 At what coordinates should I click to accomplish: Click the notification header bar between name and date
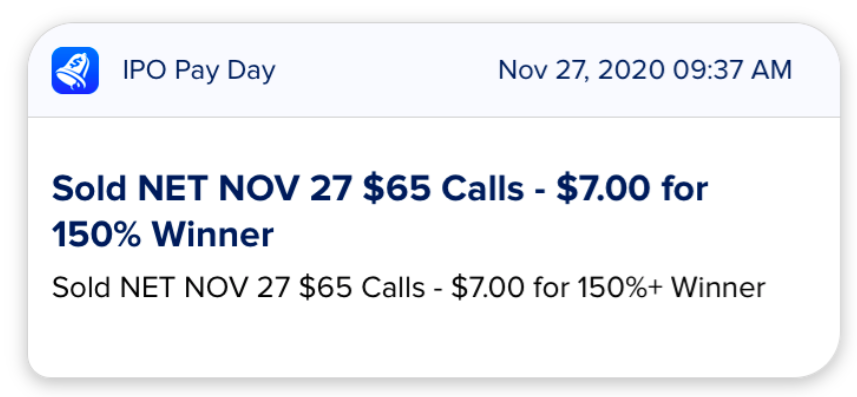[x=386, y=71]
